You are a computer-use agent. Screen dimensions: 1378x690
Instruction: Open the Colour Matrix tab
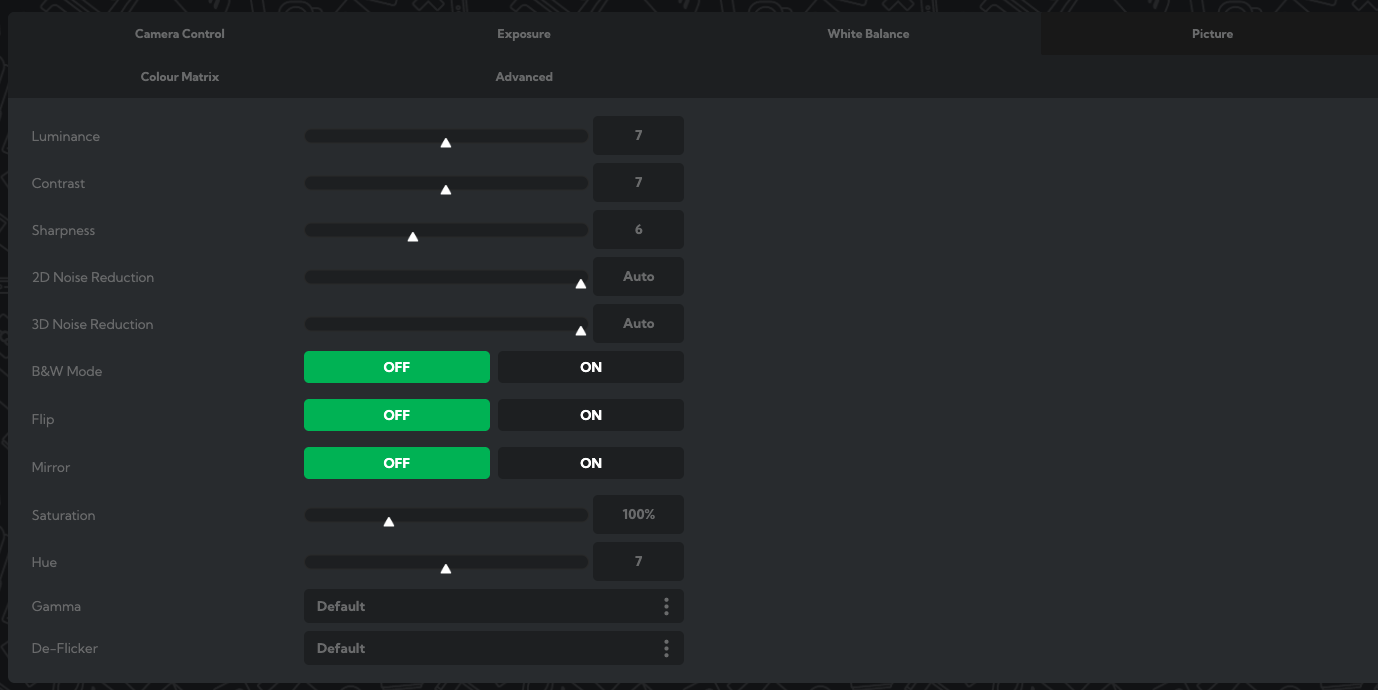tap(180, 77)
